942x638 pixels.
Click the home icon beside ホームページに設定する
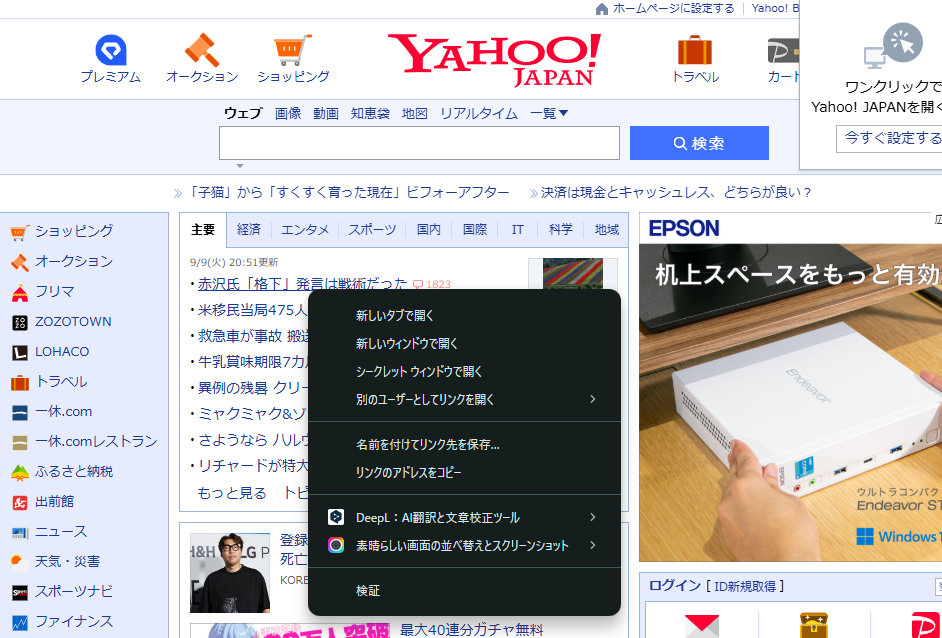(602, 9)
